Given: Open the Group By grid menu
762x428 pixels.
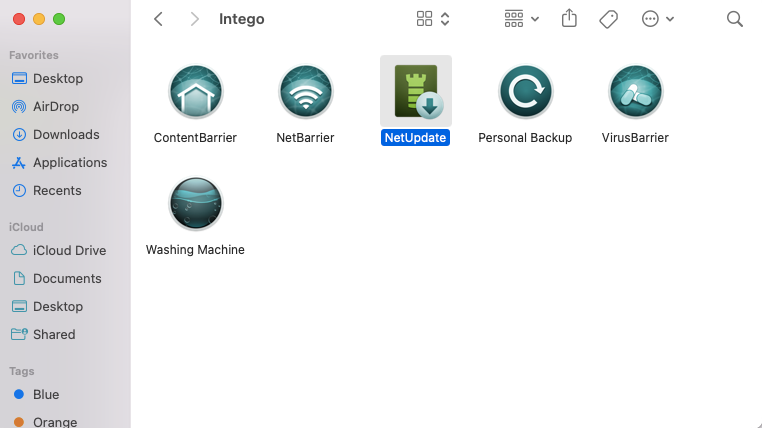Looking at the screenshot, I should pos(521,19).
